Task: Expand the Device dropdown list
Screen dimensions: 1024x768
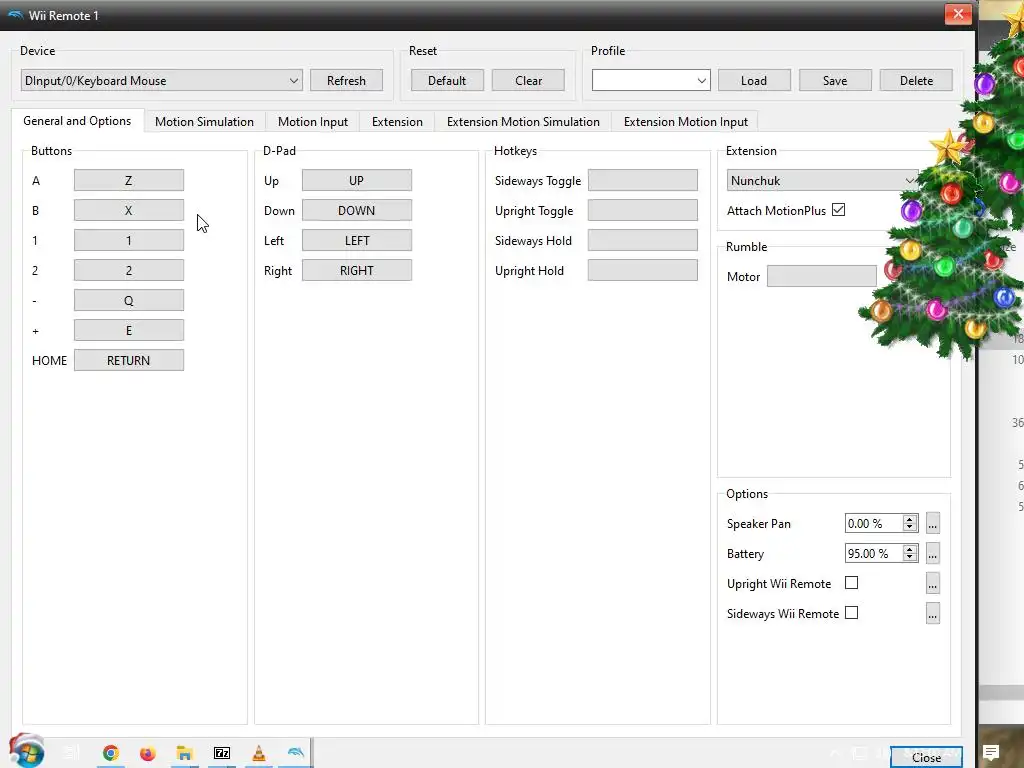Action: (x=161, y=80)
